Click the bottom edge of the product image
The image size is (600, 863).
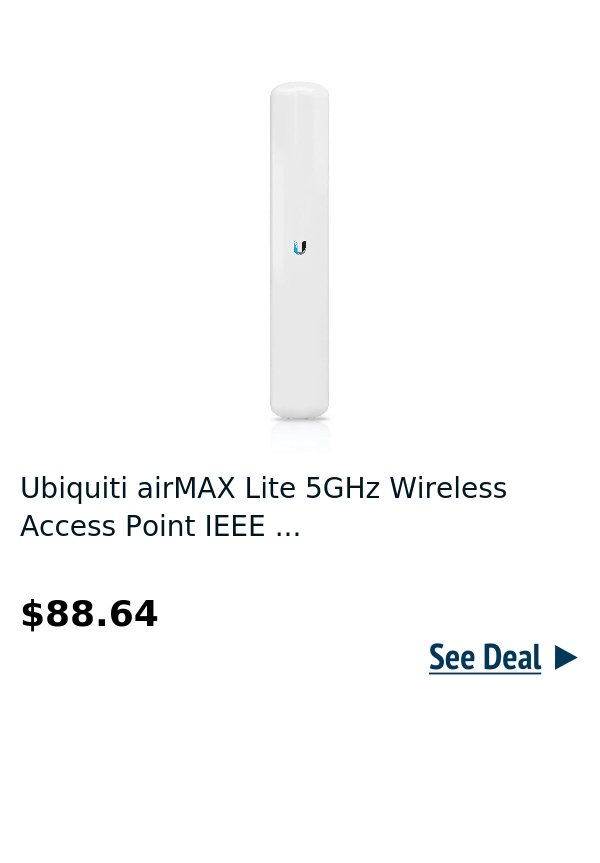[300, 415]
